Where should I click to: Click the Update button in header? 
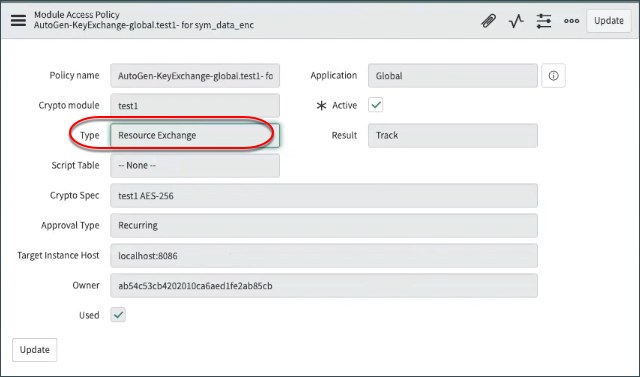pos(609,21)
